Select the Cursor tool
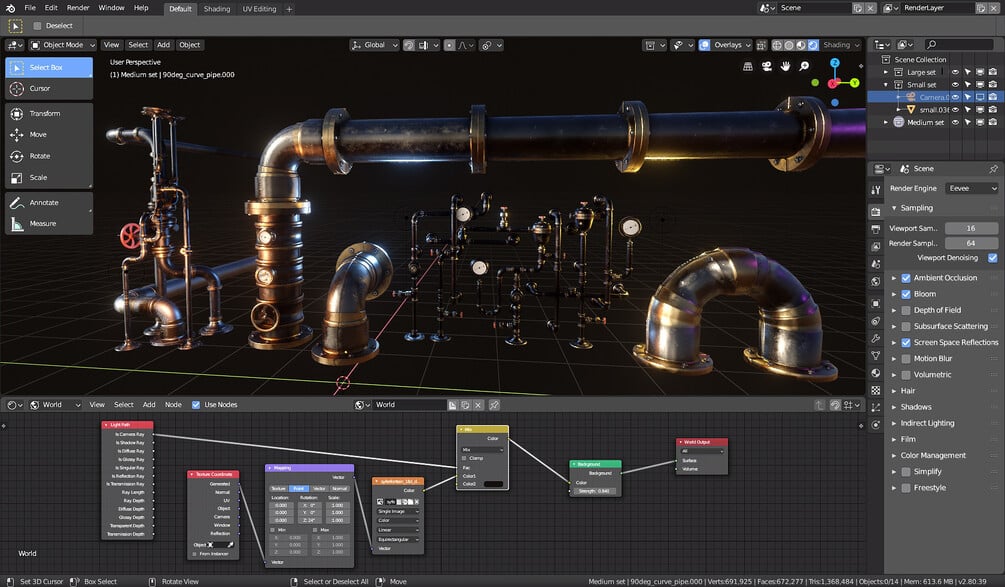Screen dimensions: 1005x587 (x=49, y=88)
